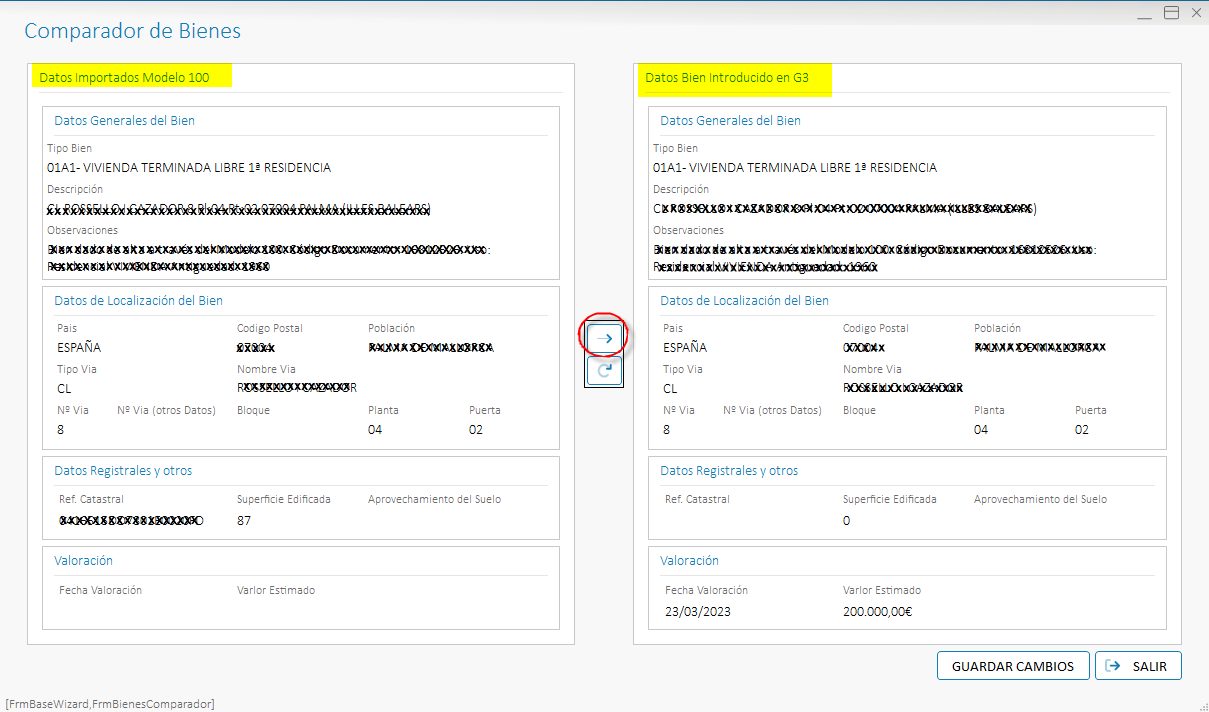Click the Ref. Catastral value in imported panel

[130, 520]
